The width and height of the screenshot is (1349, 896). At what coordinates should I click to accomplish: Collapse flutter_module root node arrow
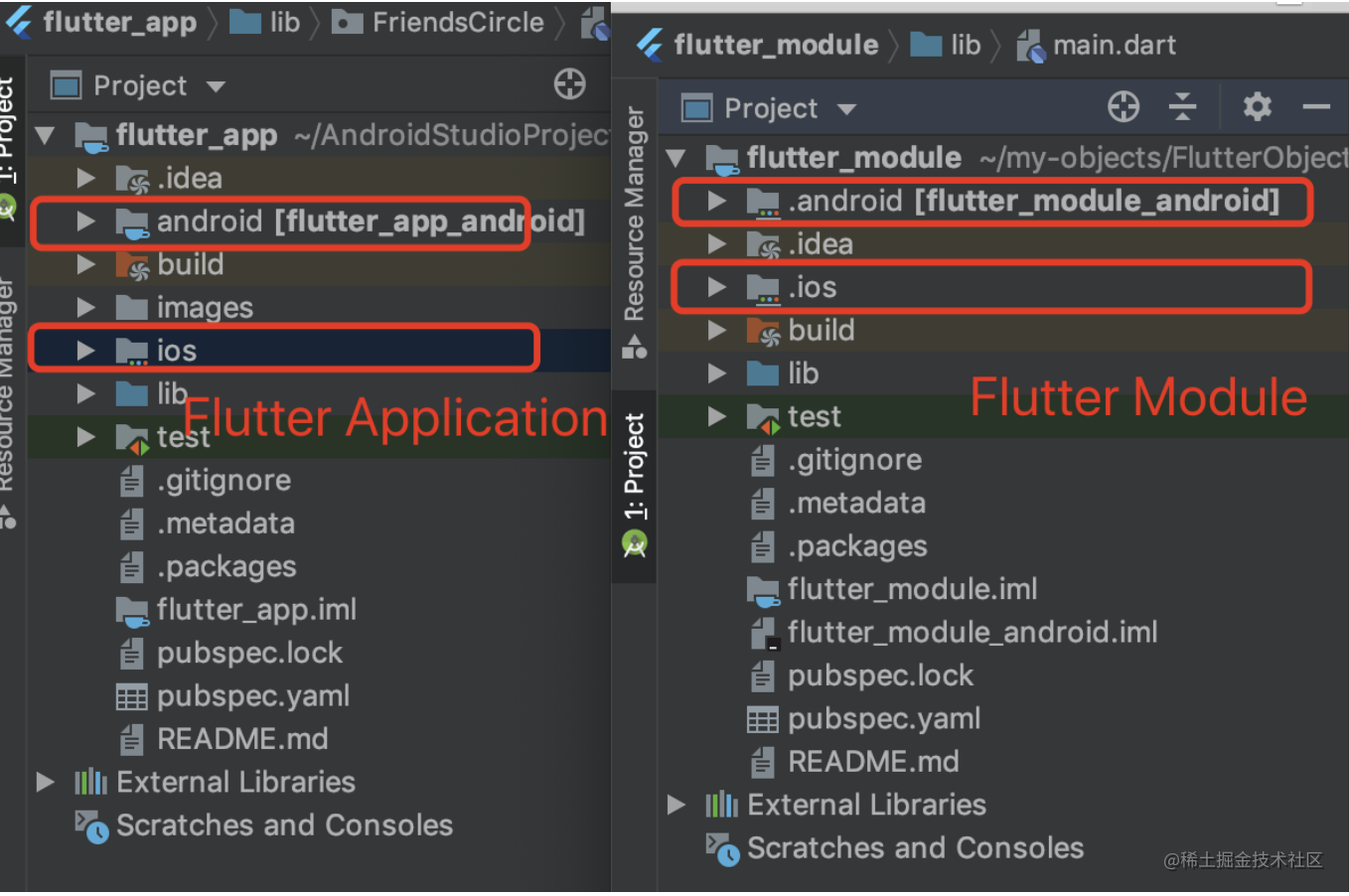pos(676,158)
